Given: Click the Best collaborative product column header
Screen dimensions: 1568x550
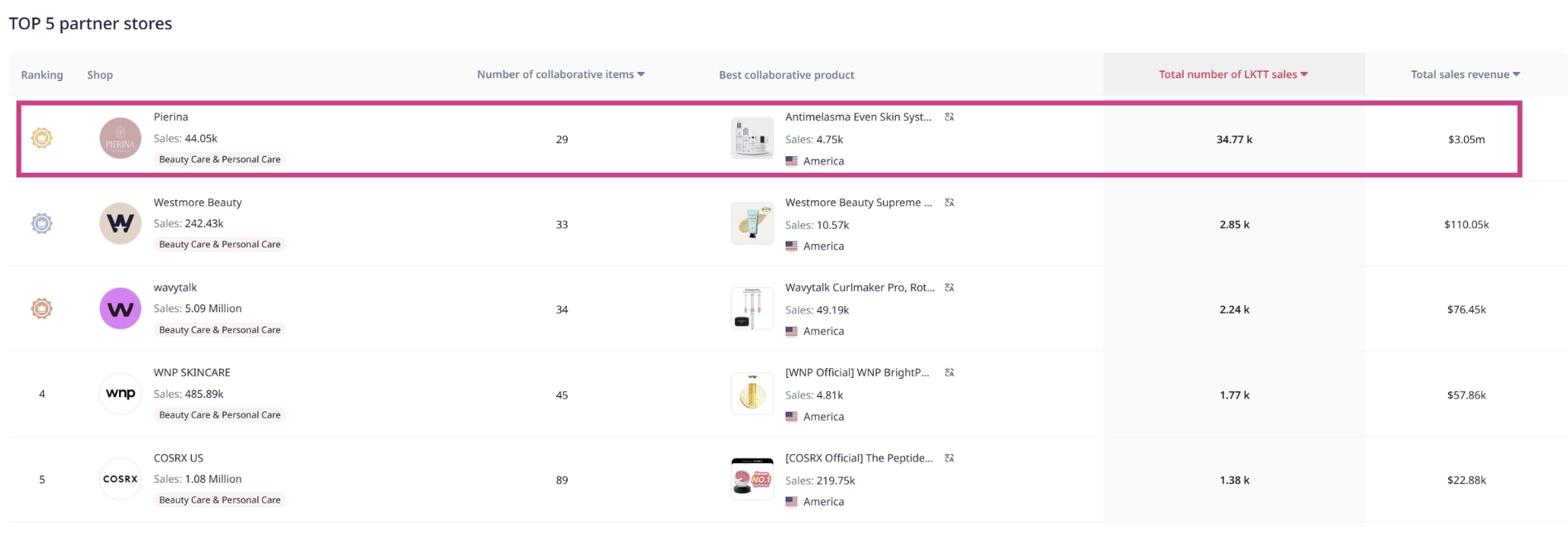Looking at the screenshot, I should [x=787, y=74].
